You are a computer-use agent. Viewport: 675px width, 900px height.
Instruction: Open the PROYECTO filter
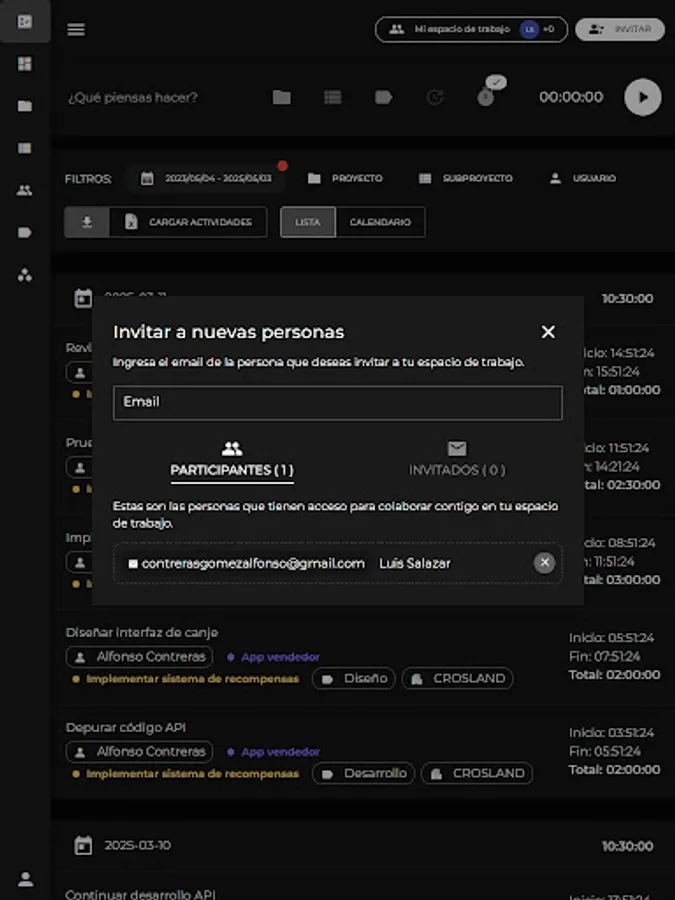(x=345, y=179)
